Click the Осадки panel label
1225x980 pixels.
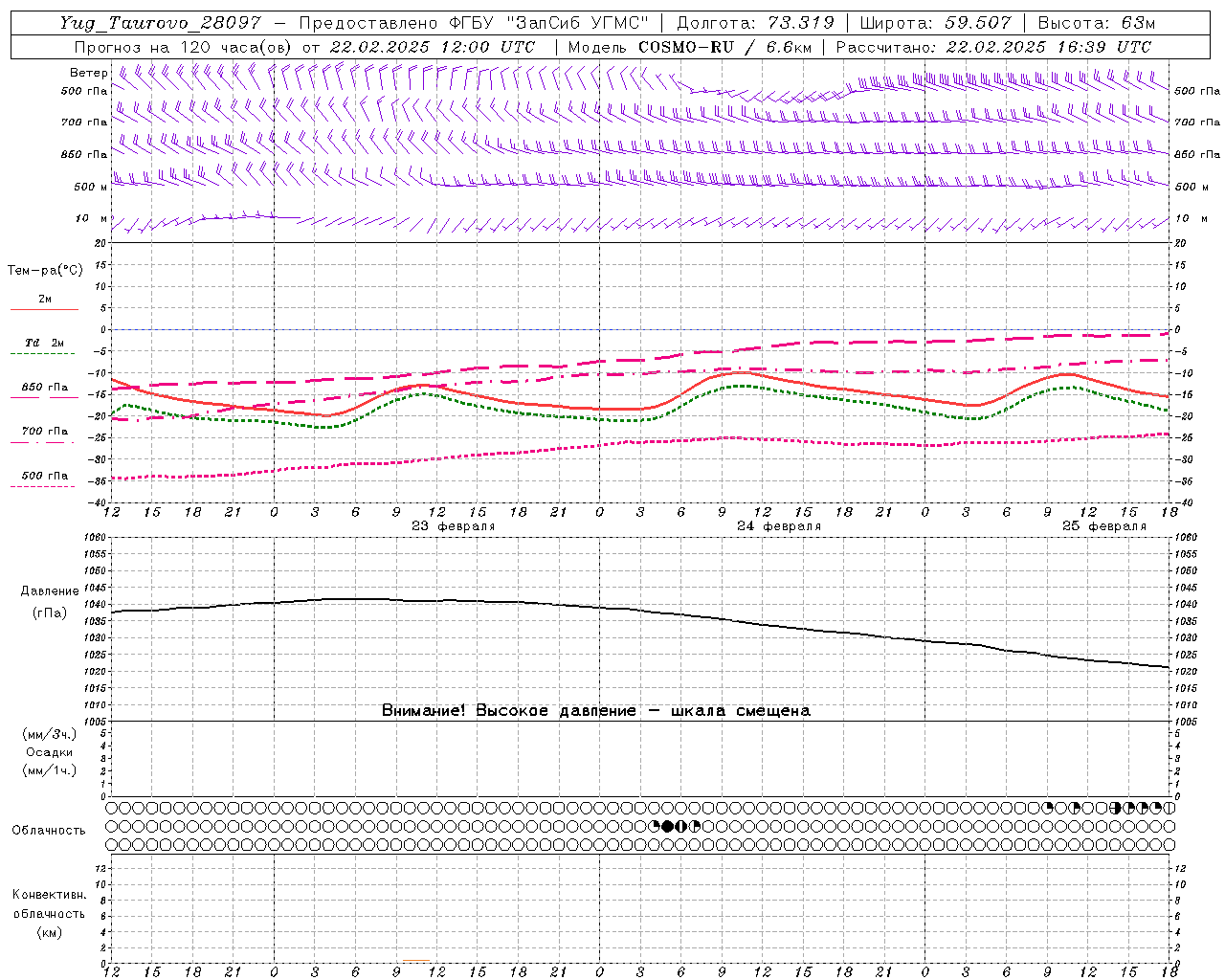(x=49, y=753)
